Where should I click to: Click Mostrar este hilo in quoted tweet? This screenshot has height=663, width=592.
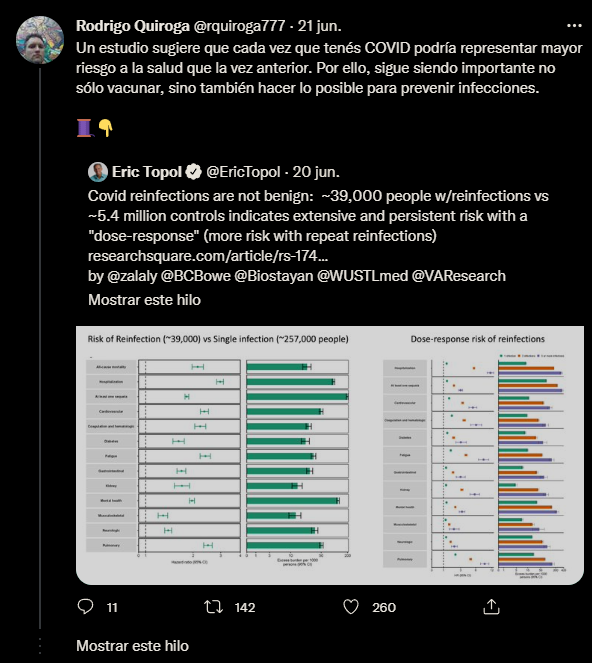(x=144, y=300)
